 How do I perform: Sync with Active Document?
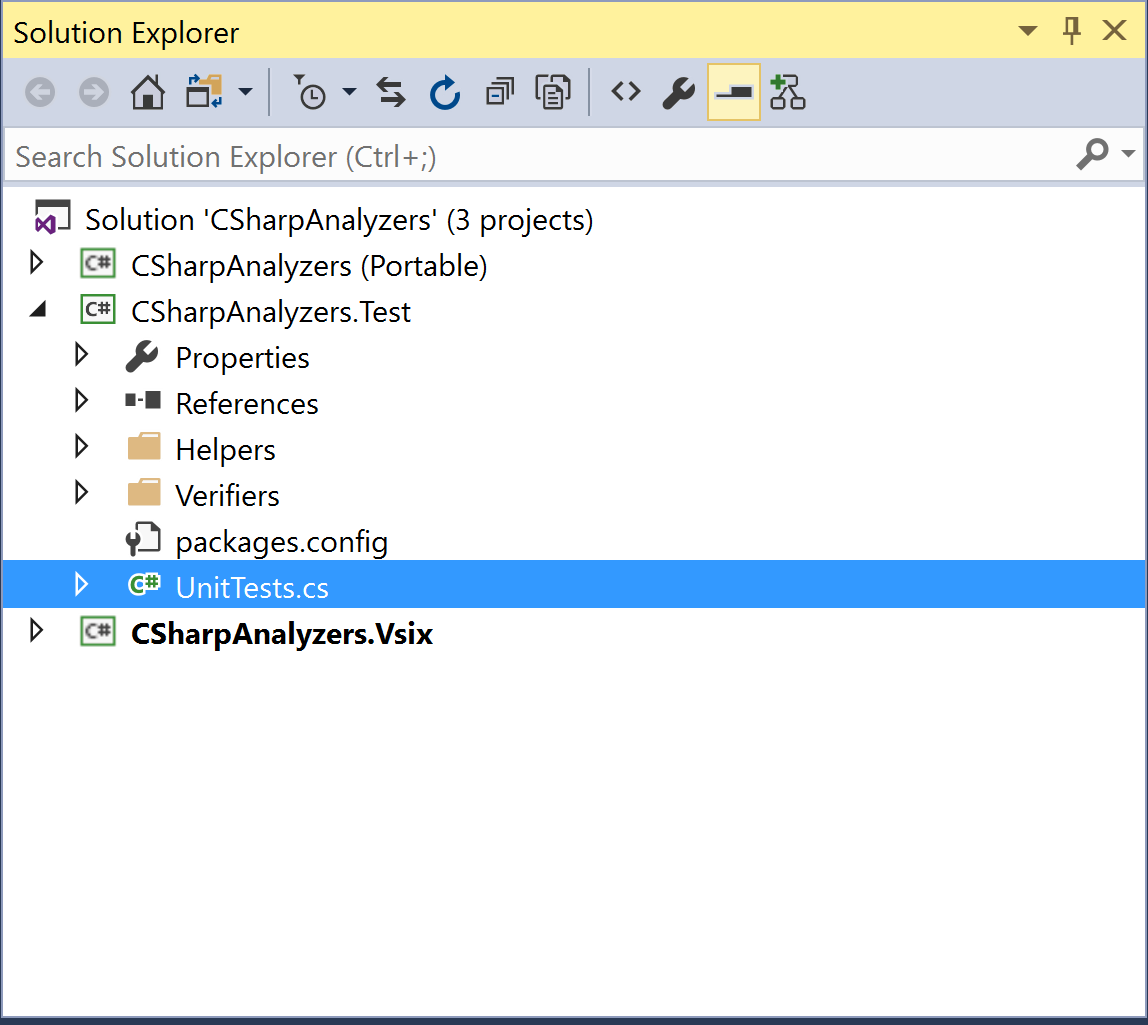tap(391, 93)
